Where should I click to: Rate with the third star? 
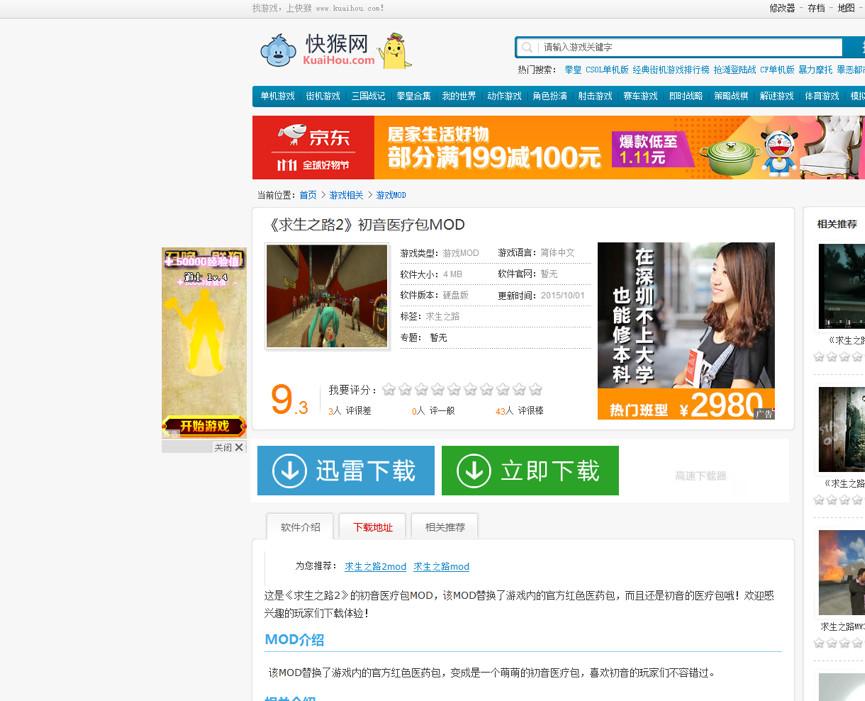point(421,390)
